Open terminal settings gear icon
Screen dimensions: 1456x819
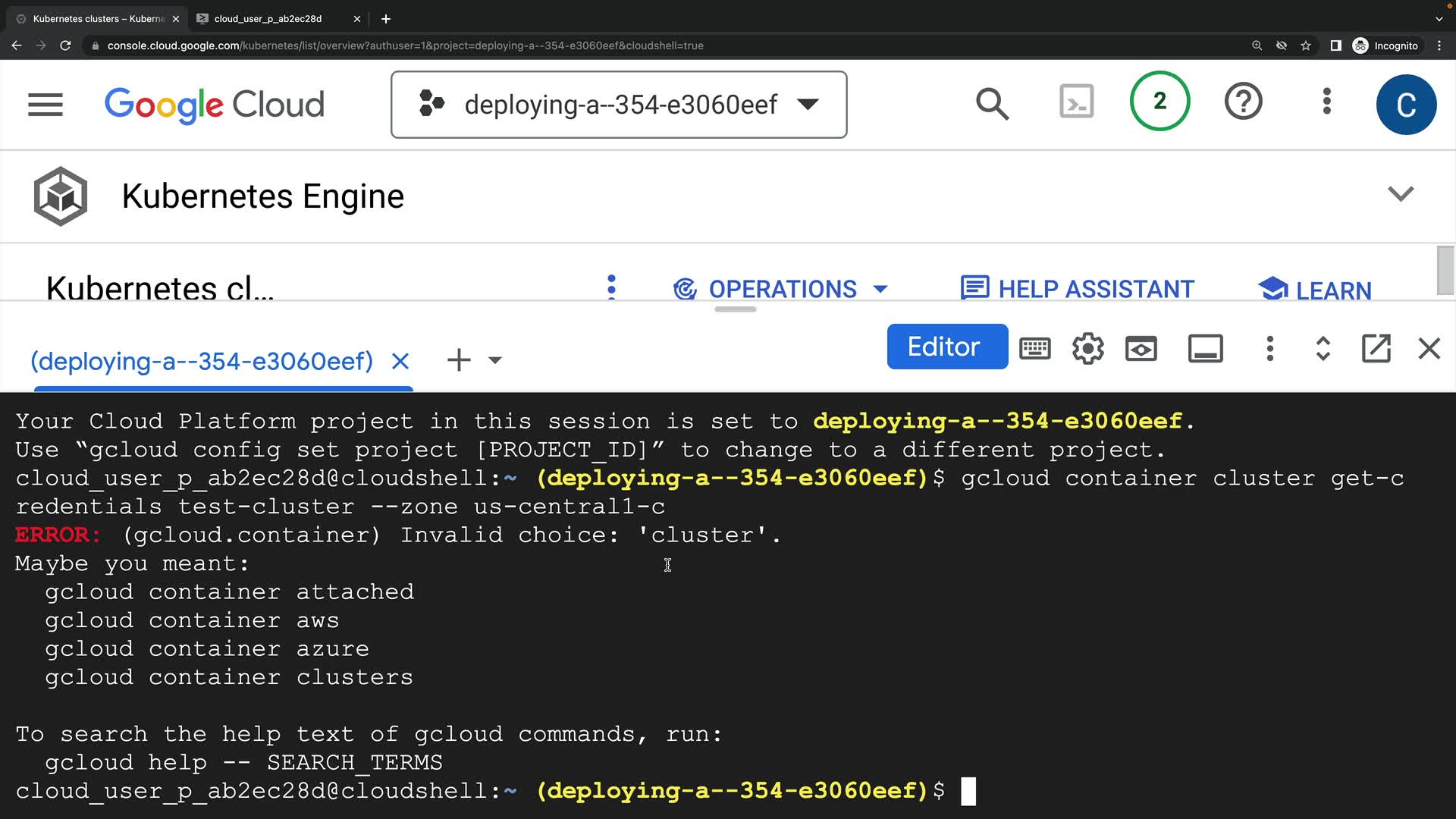point(1087,349)
